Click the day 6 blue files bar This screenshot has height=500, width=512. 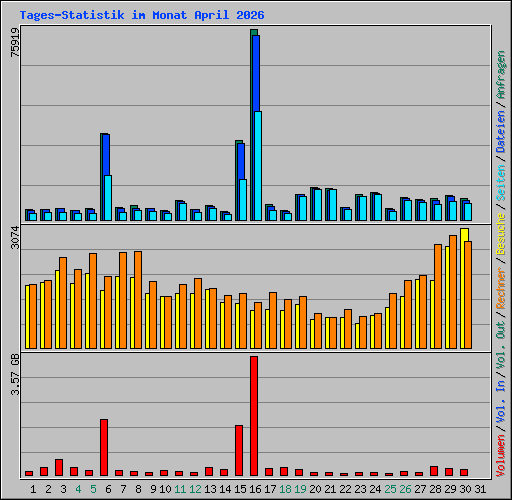click(106, 155)
